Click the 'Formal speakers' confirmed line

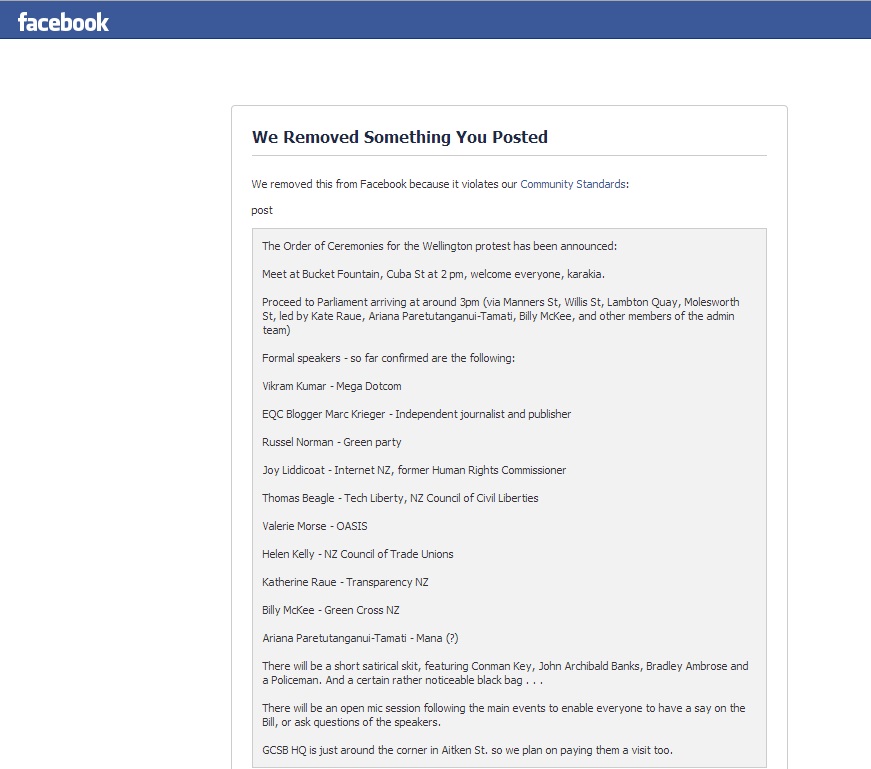(388, 358)
